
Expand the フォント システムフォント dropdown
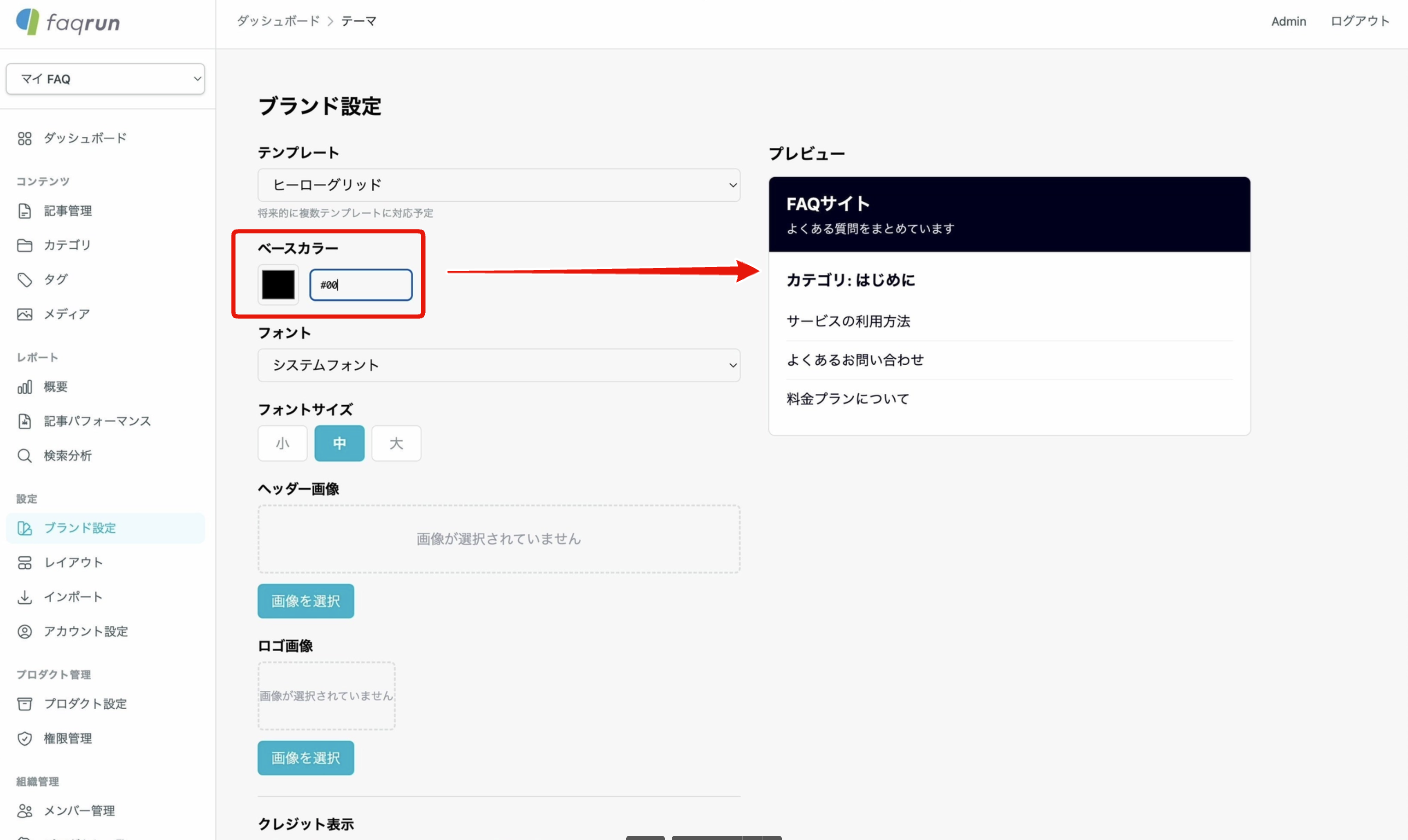pyautogui.click(x=499, y=365)
